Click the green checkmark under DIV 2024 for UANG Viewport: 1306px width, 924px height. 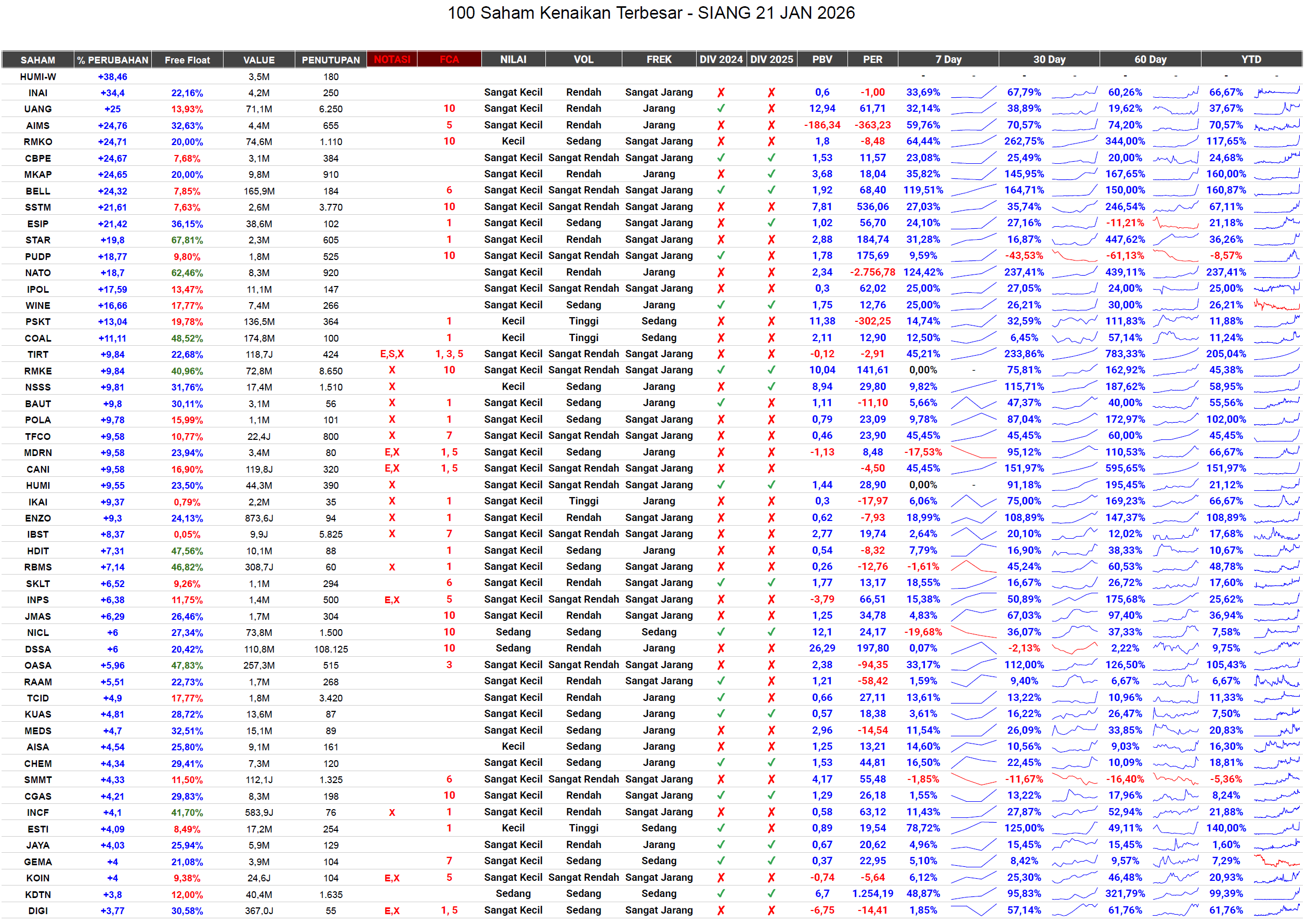tap(721, 109)
